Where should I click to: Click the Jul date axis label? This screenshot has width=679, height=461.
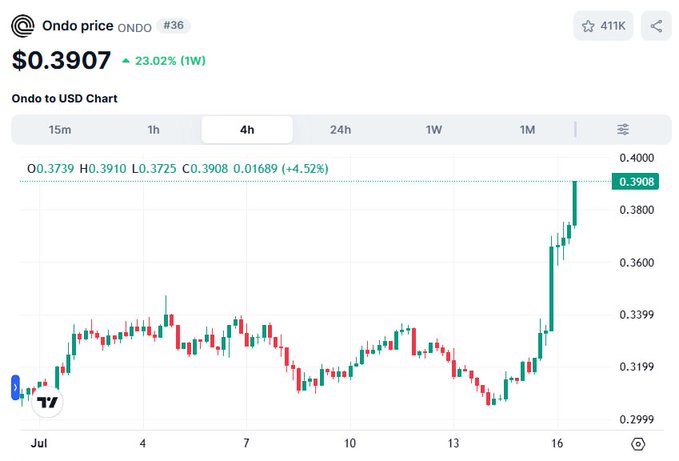coord(39,443)
